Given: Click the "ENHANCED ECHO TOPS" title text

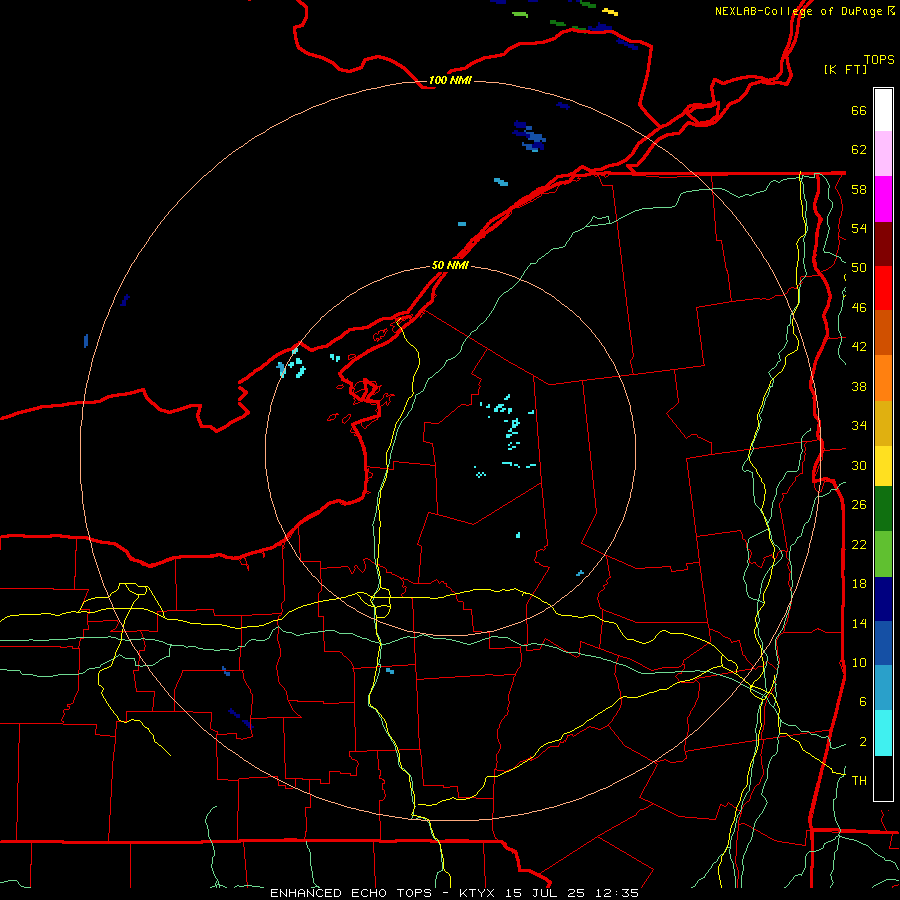Looking at the screenshot, I should [351, 893].
